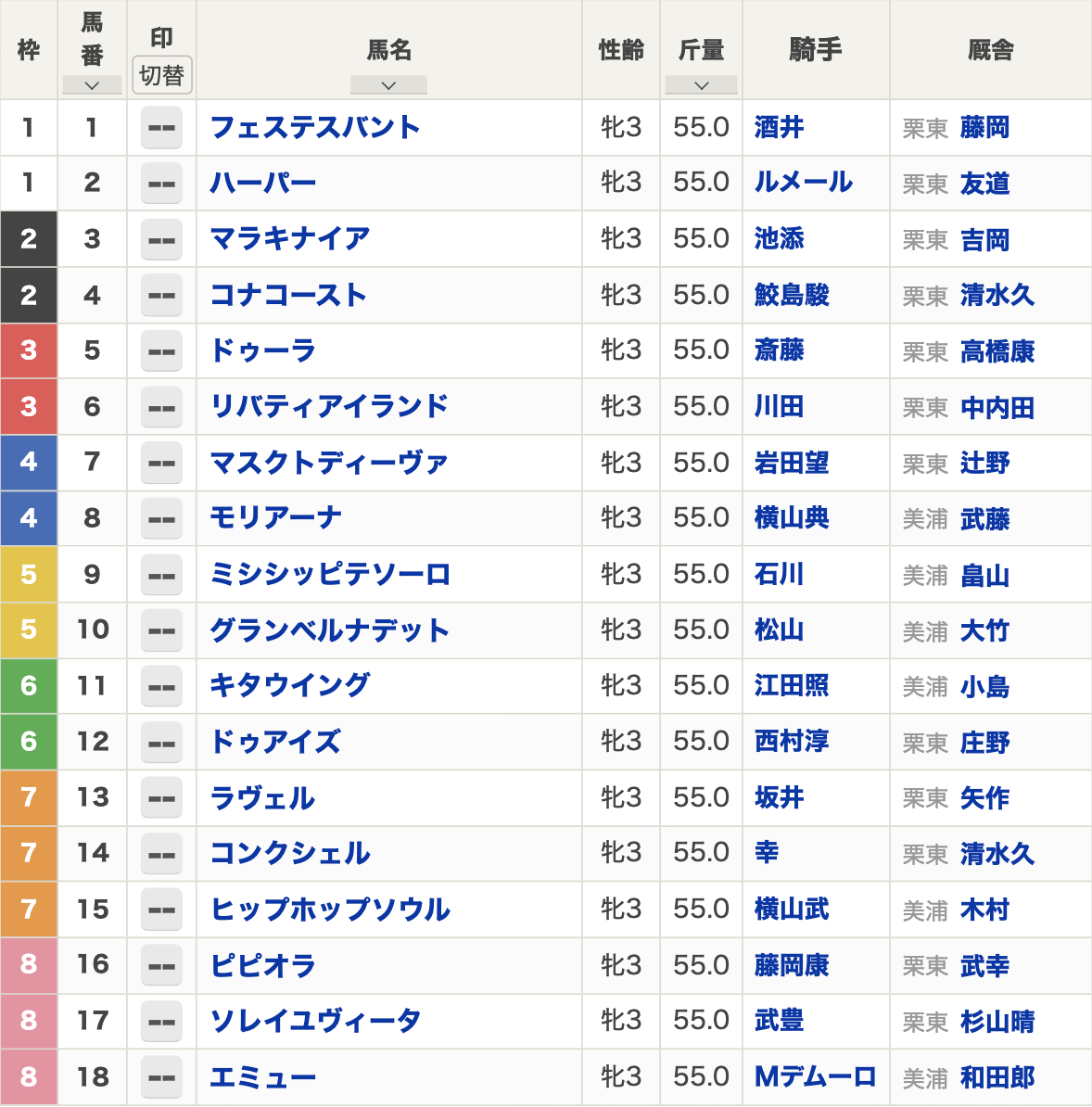Open mark selector for ドゥアイズ row
Viewport: 1092px width, 1107px height.
161,742
